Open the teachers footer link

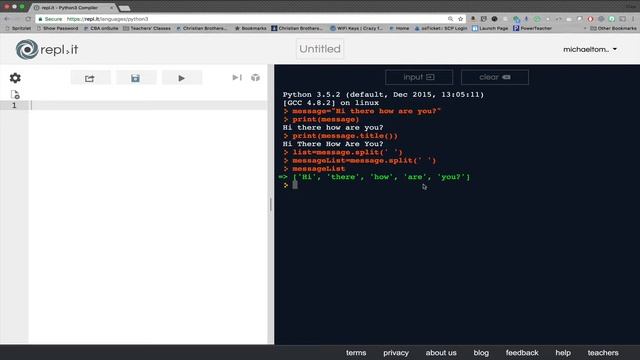pyautogui.click(x=603, y=353)
